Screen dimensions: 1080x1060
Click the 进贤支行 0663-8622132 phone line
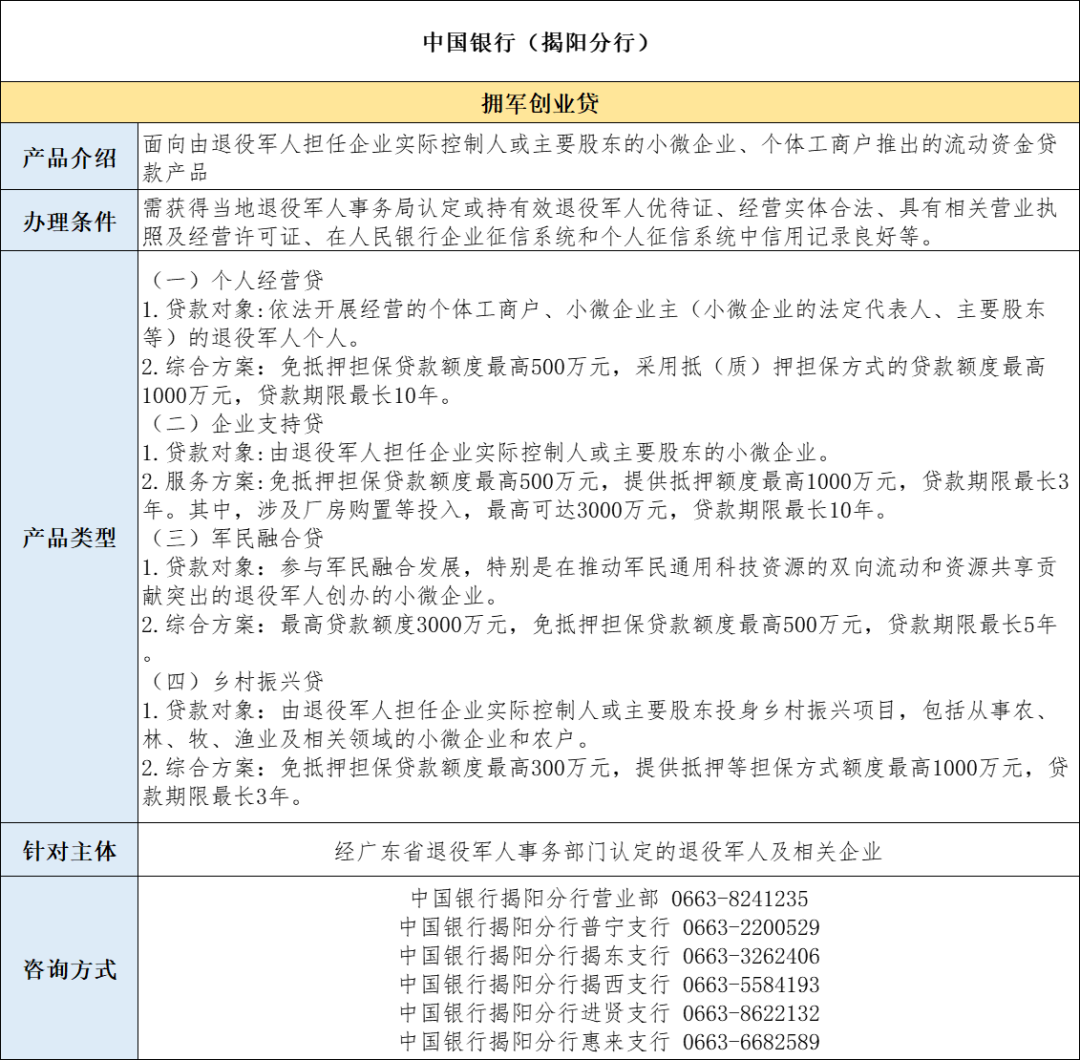[610, 1013]
